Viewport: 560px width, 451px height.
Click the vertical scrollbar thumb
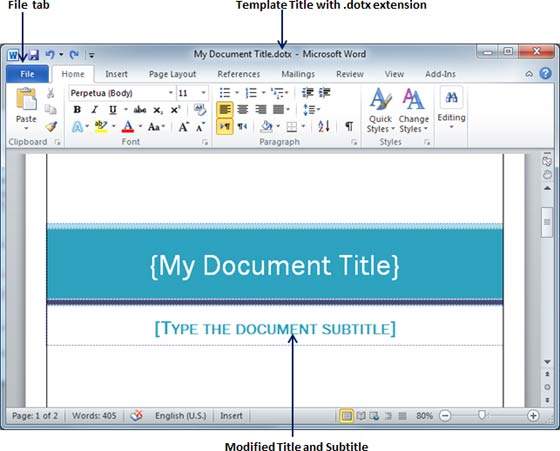(x=547, y=222)
